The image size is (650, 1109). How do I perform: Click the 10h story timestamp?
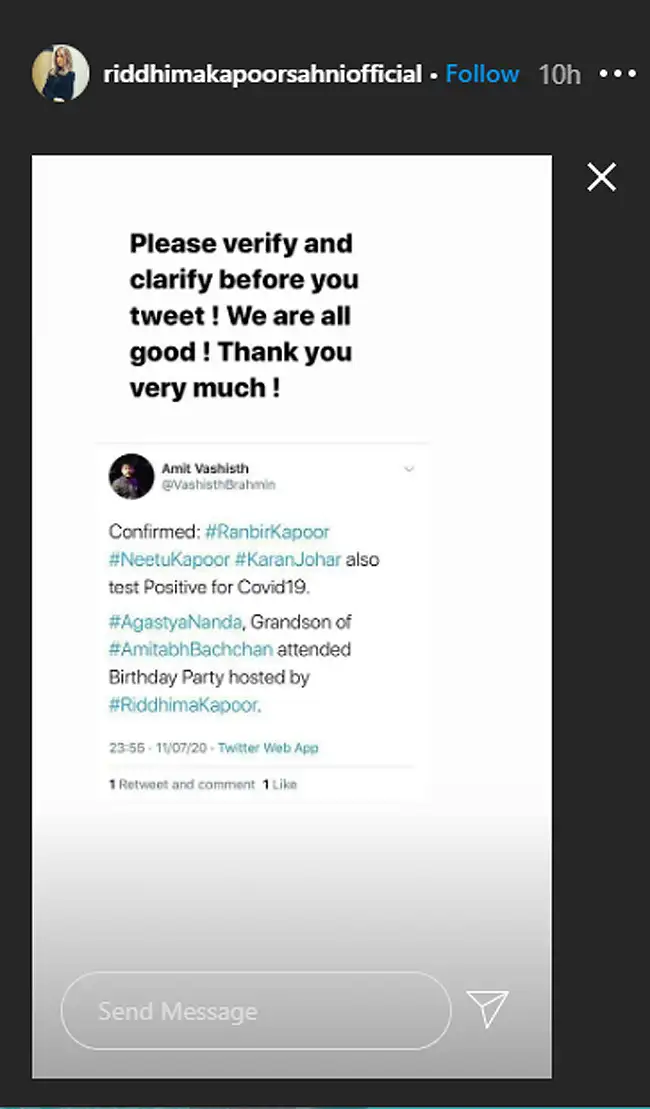[559, 74]
